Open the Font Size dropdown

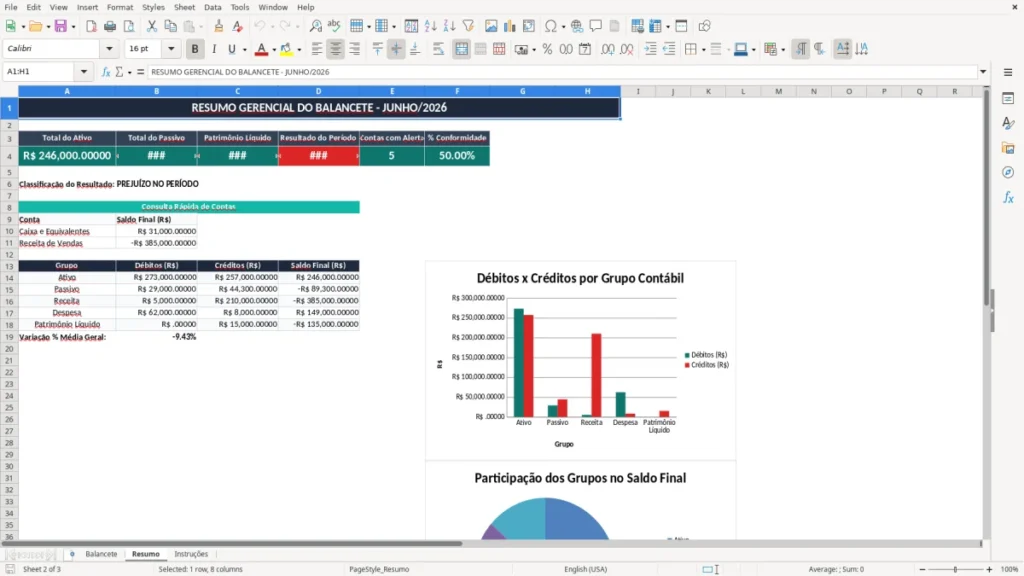(171, 48)
